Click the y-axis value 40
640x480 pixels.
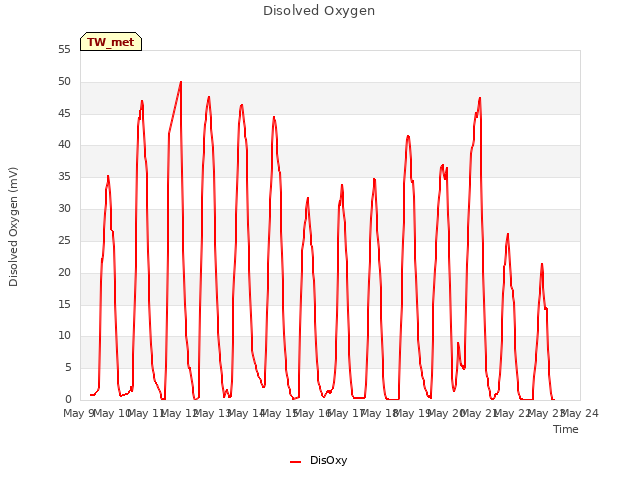point(64,144)
